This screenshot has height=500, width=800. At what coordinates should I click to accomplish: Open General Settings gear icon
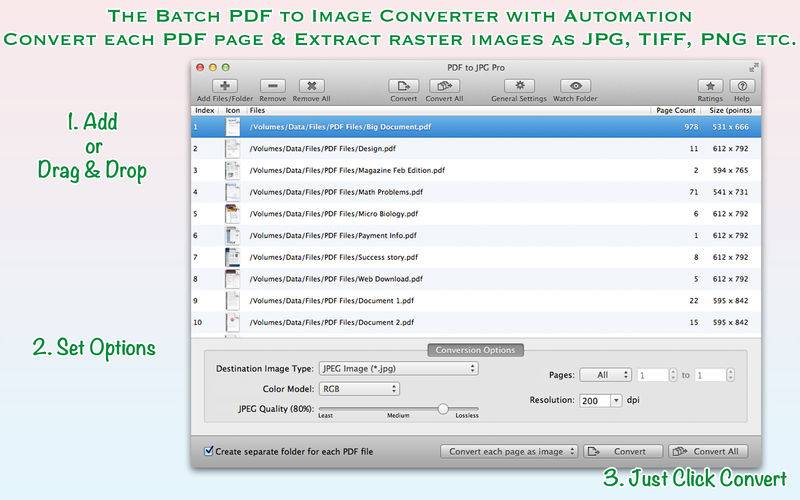click(x=519, y=86)
